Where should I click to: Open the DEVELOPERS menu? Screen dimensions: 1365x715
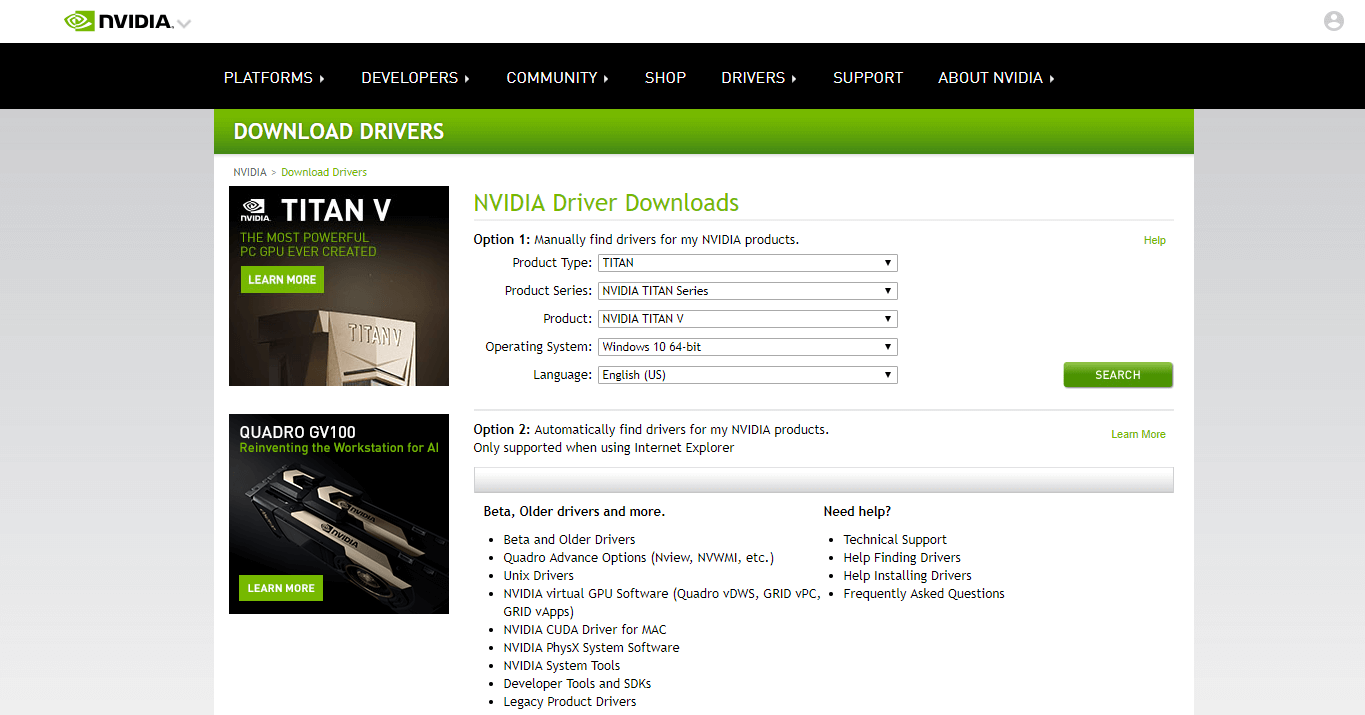415,77
